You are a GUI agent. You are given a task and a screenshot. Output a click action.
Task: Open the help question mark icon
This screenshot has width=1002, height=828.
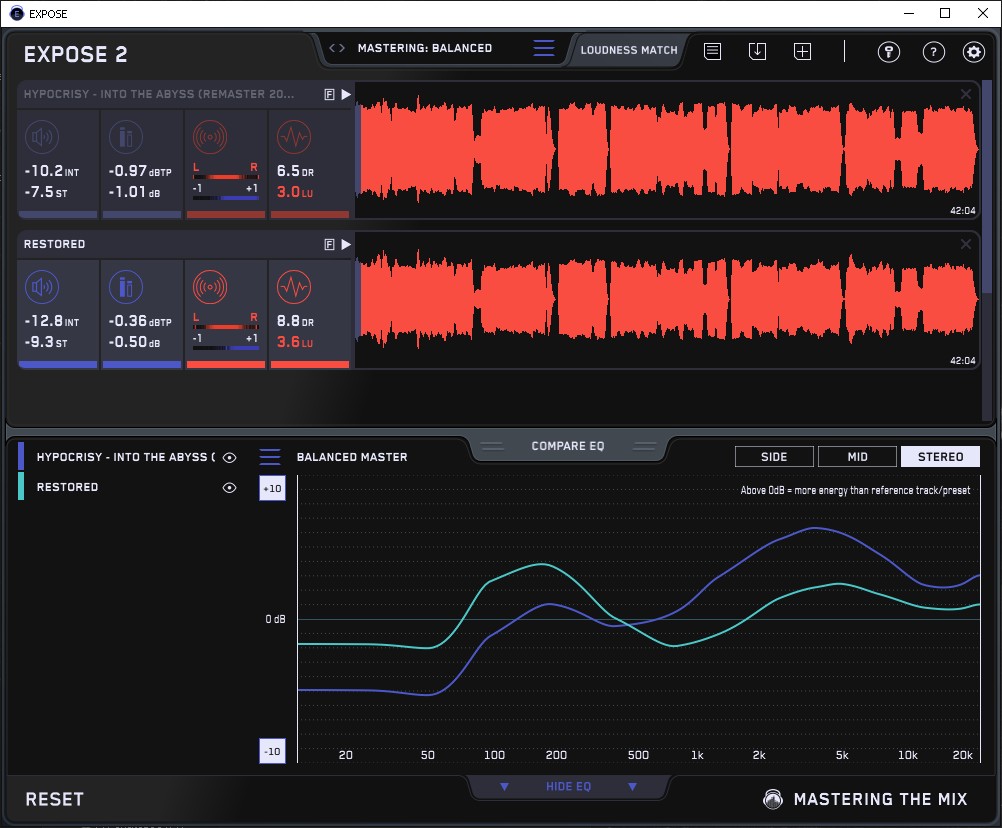pos(933,52)
